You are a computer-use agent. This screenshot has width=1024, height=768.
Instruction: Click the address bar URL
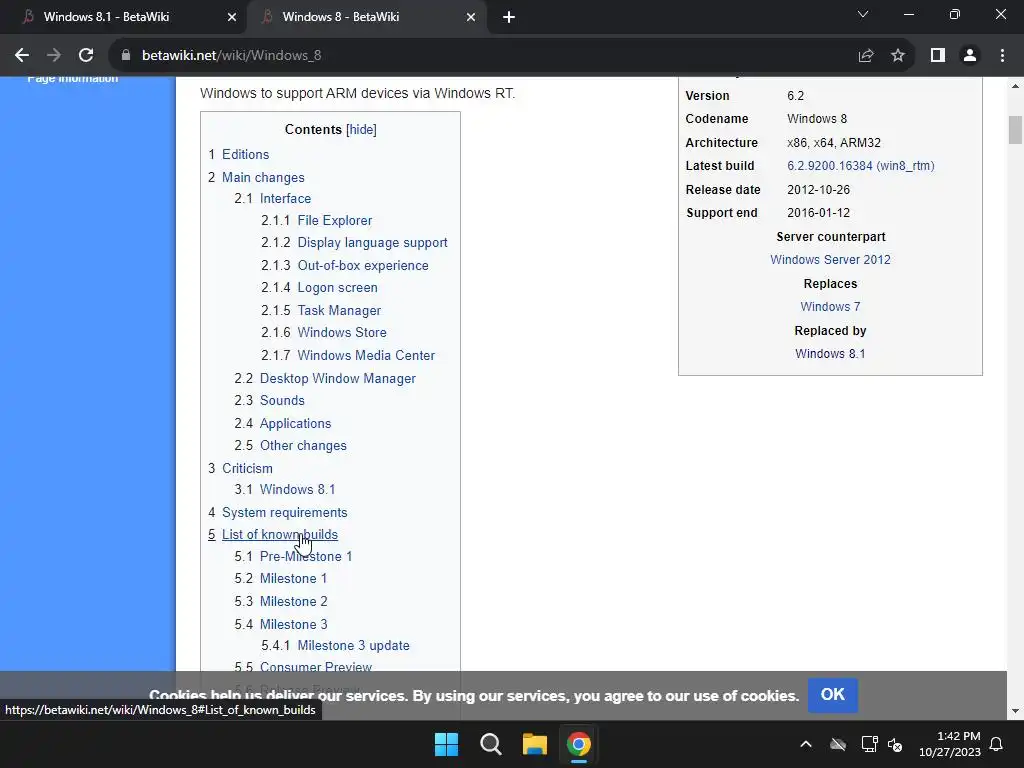point(232,56)
